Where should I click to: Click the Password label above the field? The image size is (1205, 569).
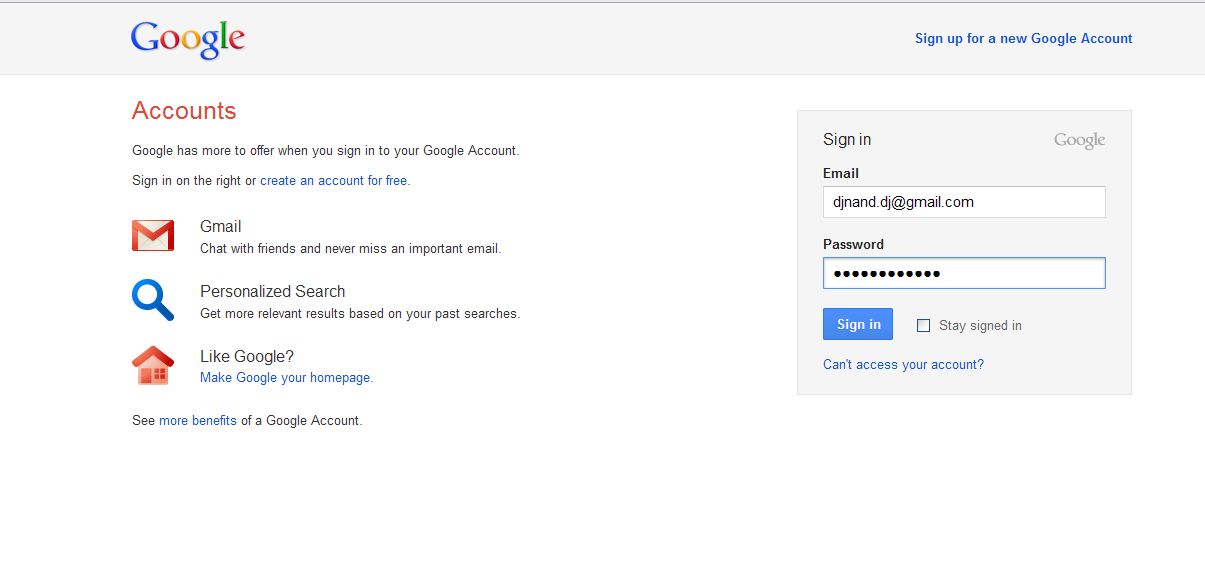(853, 245)
